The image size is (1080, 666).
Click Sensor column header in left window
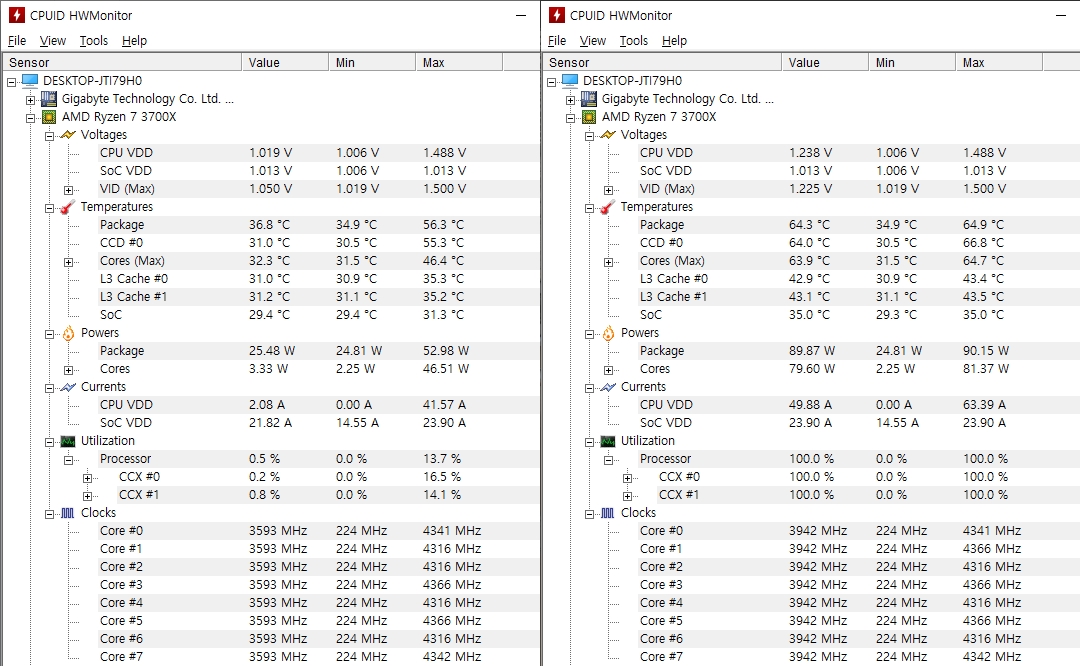[123, 62]
